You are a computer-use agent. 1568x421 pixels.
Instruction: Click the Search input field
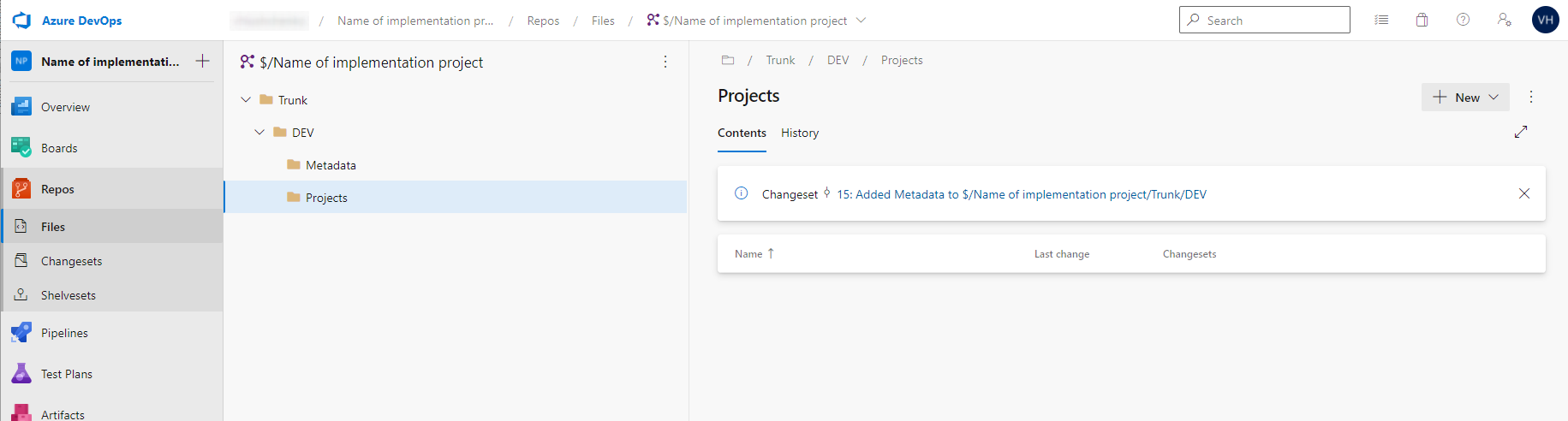pyautogui.click(x=1272, y=21)
